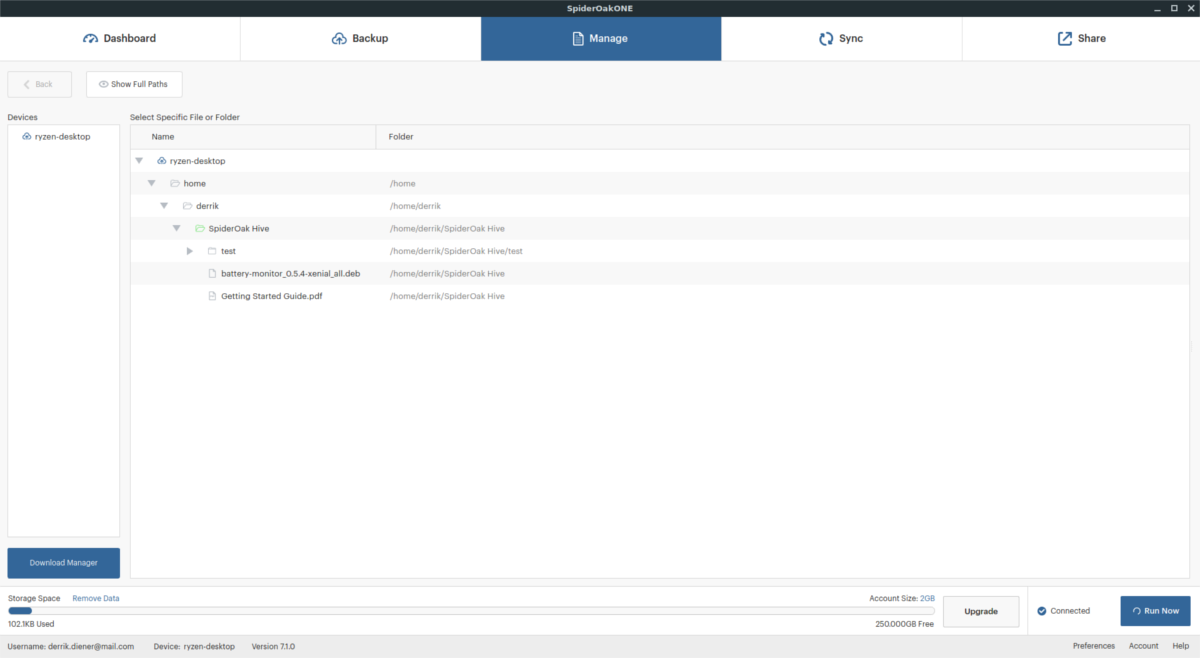Click the Manage document icon
This screenshot has width=1200, height=658.
[578, 38]
